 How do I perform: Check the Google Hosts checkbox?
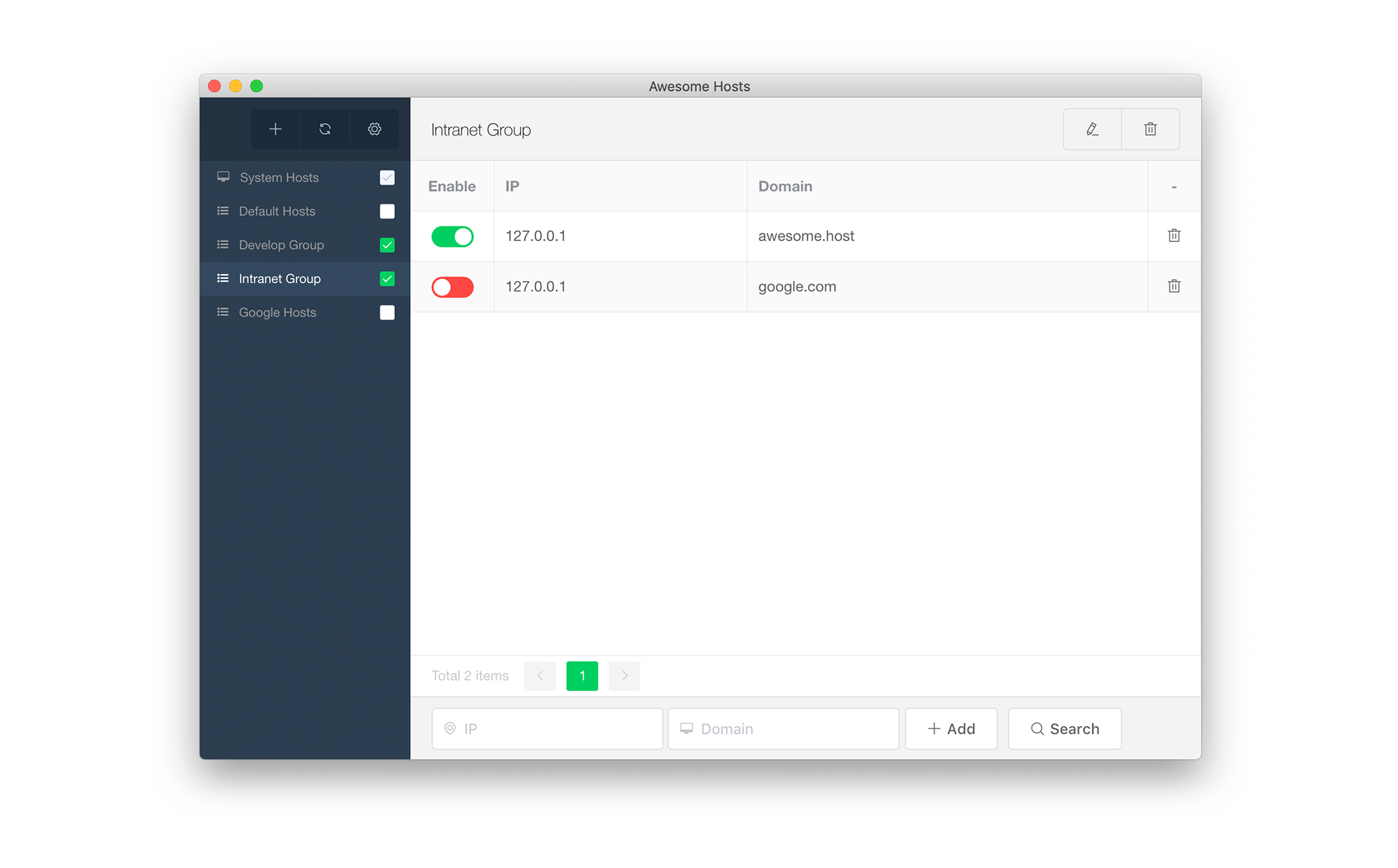[387, 312]
